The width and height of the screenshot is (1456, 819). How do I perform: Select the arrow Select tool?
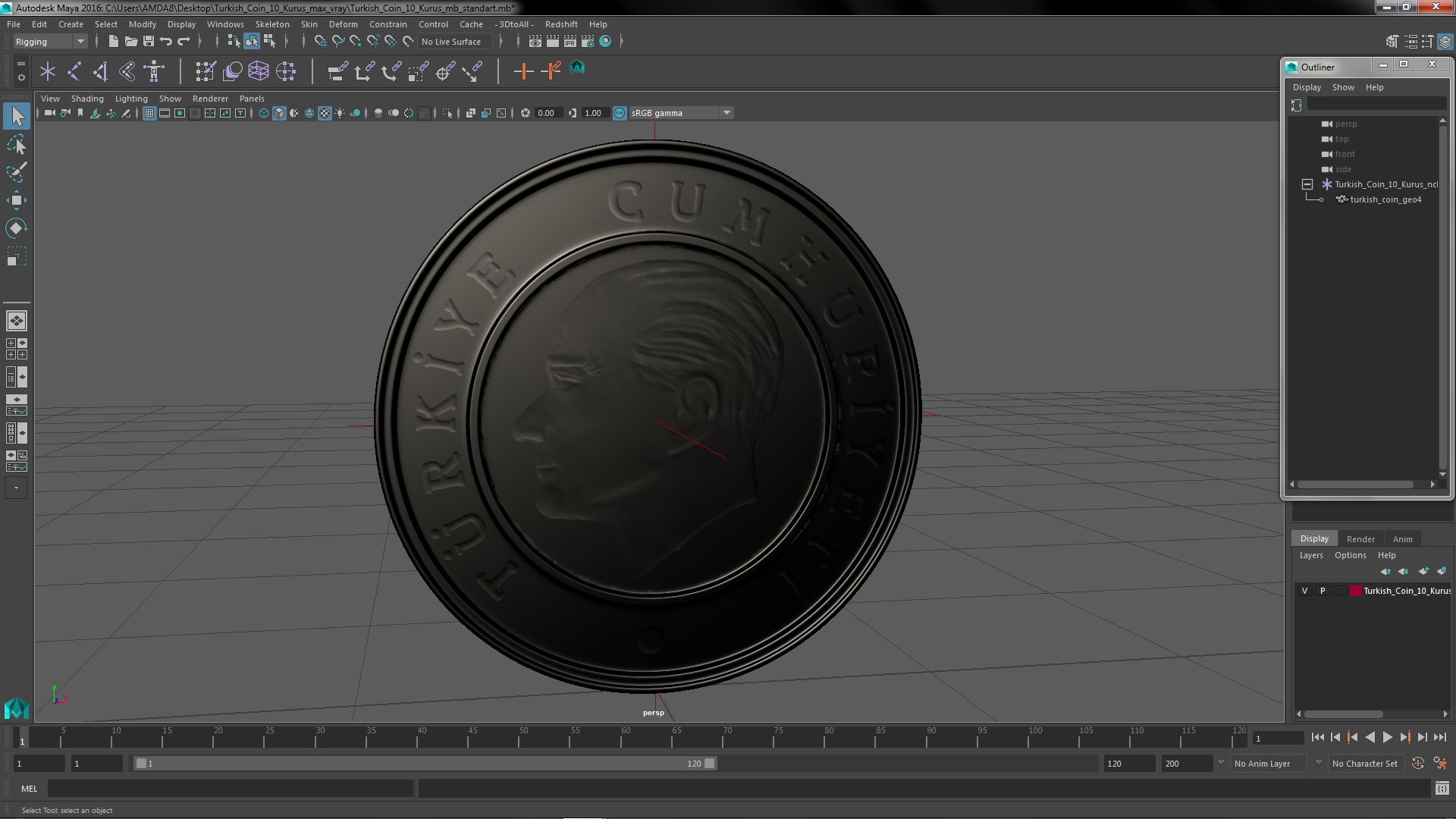tap(17, 116)
